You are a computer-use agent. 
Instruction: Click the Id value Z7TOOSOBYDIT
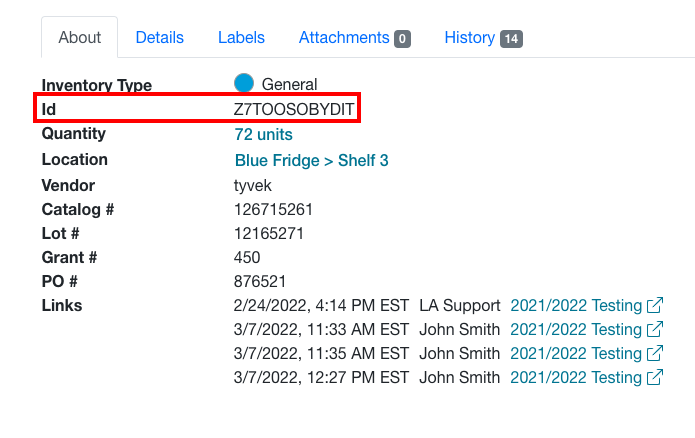tap(294, 109)
